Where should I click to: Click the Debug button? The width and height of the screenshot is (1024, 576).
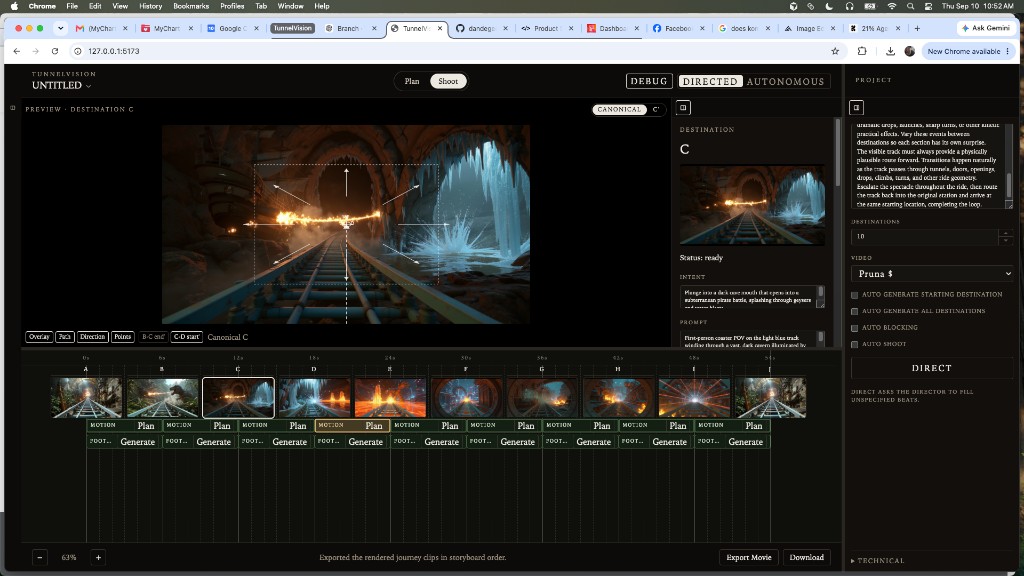pos(648,82)
